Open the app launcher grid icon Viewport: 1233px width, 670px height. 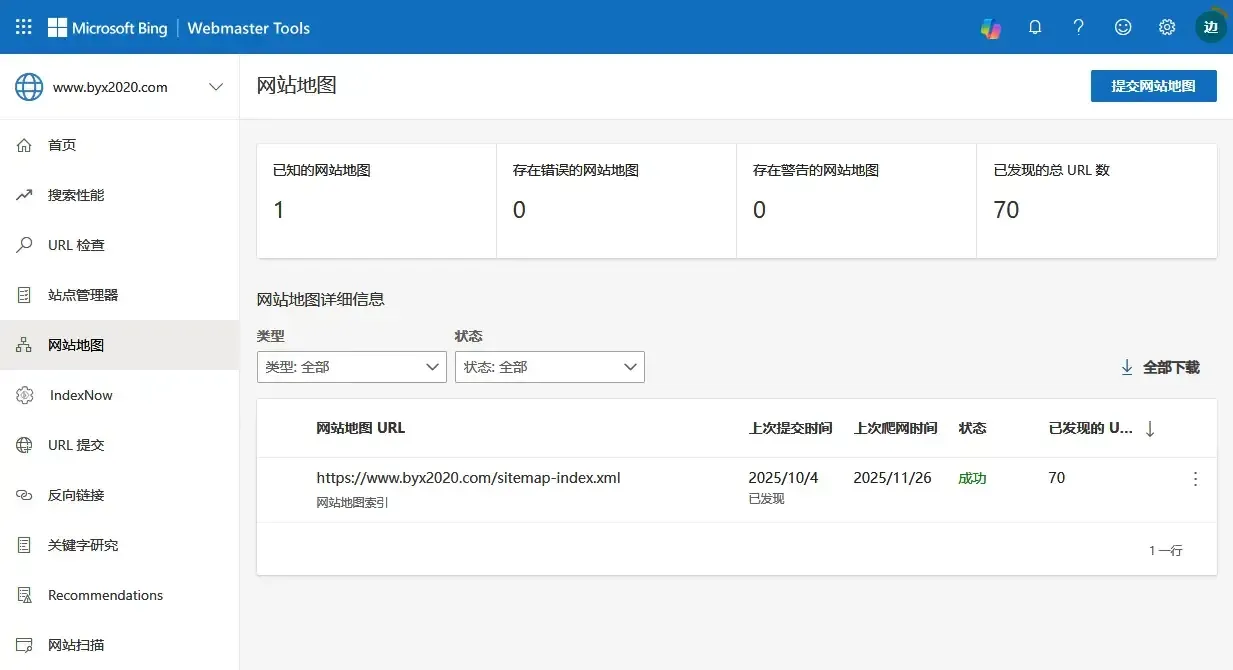[x=24, y=27]
